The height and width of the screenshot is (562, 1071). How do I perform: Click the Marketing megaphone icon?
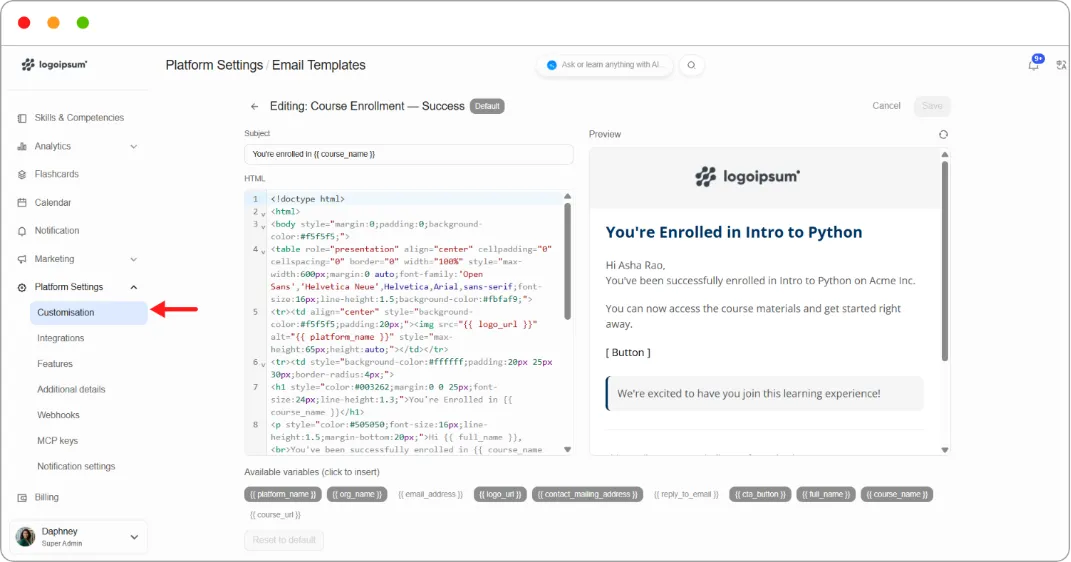[22, 259]
